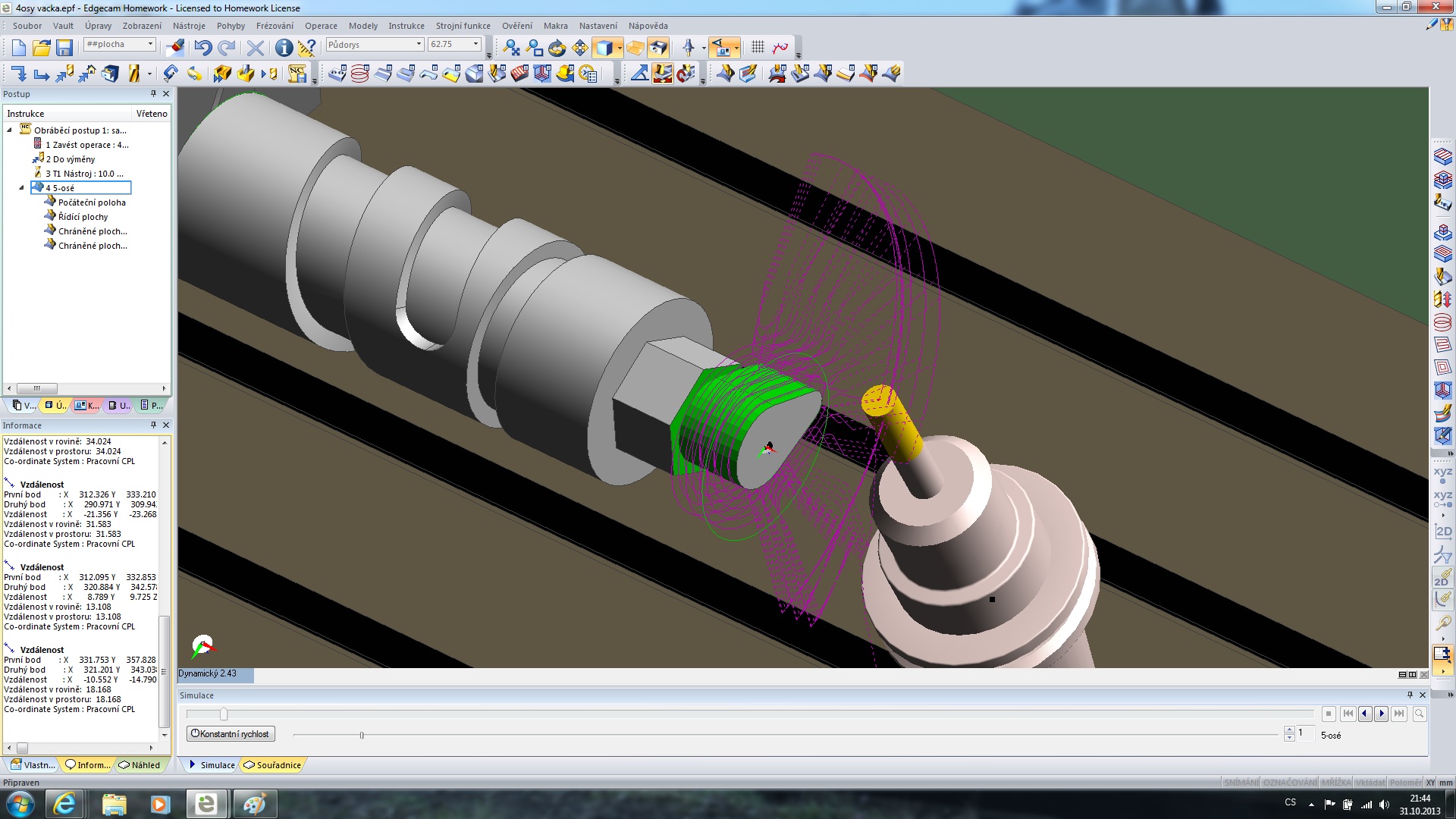Open Internet Explorer from the taskbar
The image size is (1456, 819).
tap(65, 804)
